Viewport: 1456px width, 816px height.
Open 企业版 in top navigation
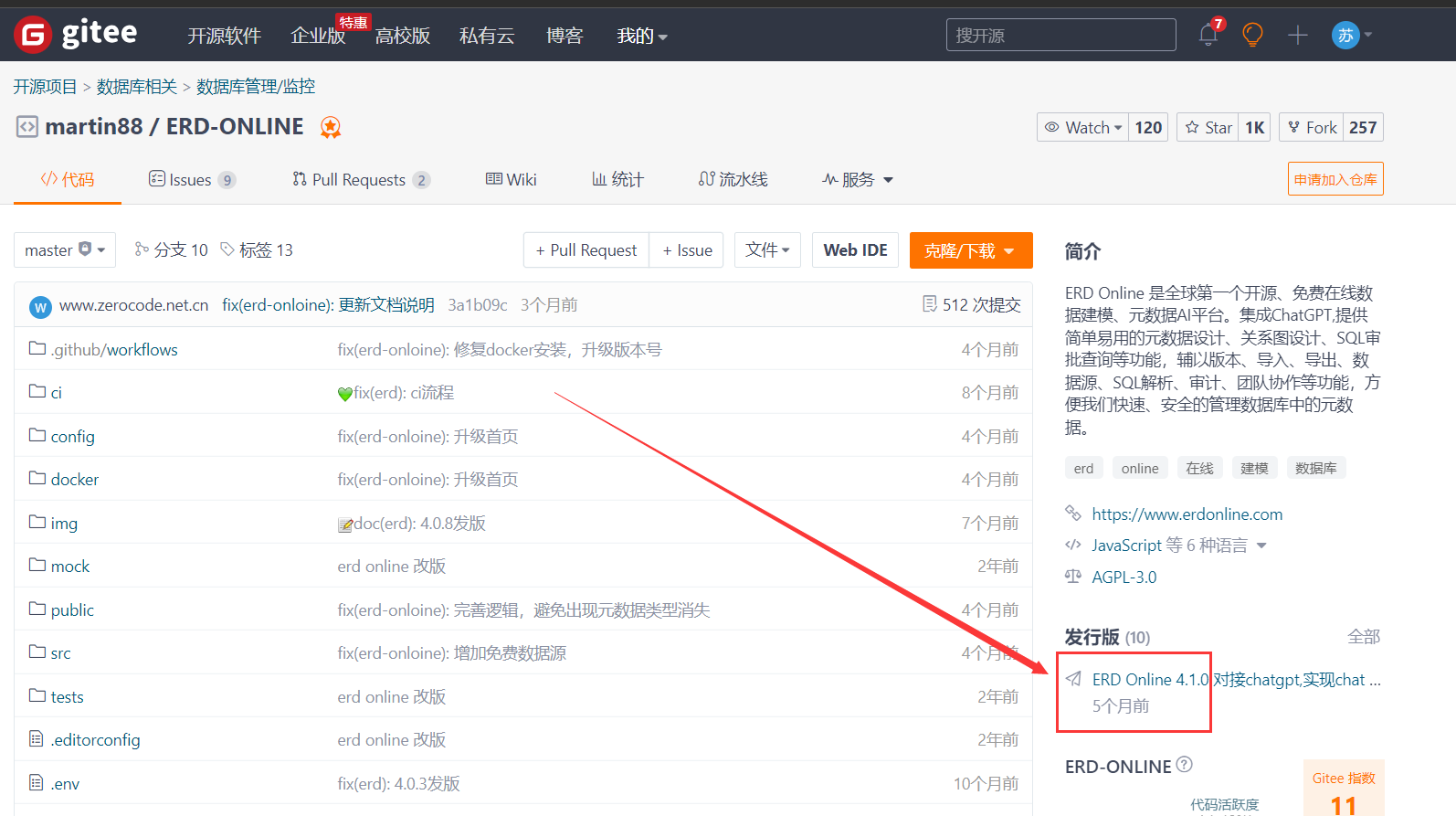(318, 36)
